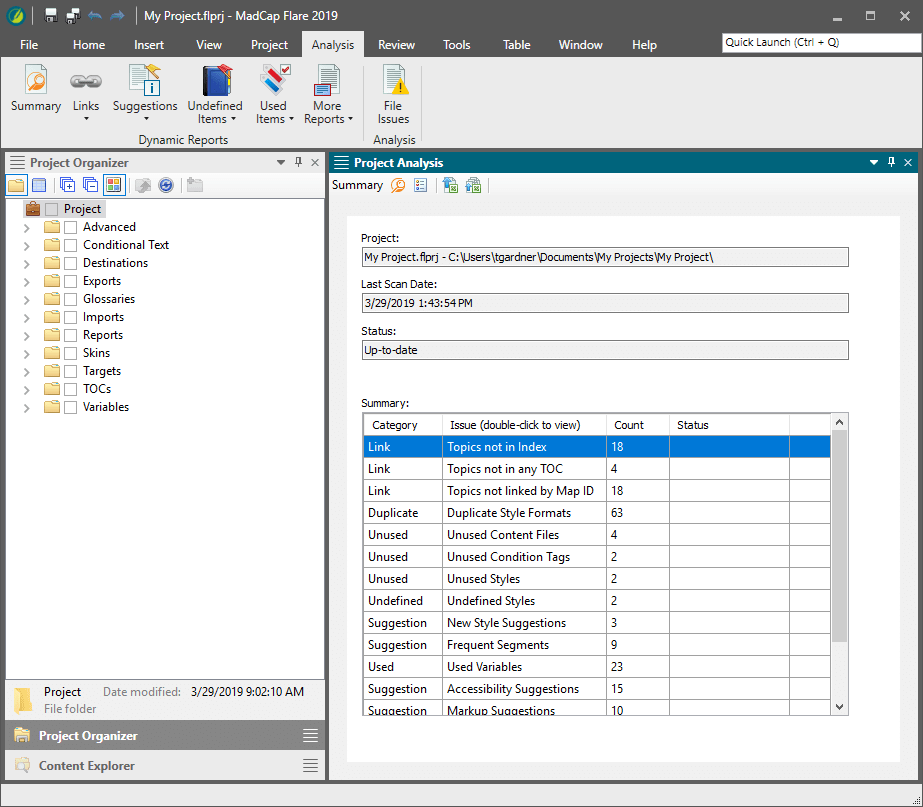Image resolution: width=923 pixels, height=807 pixels.
Task: Open the Content Explorer pane
Action: click(165, 765)
